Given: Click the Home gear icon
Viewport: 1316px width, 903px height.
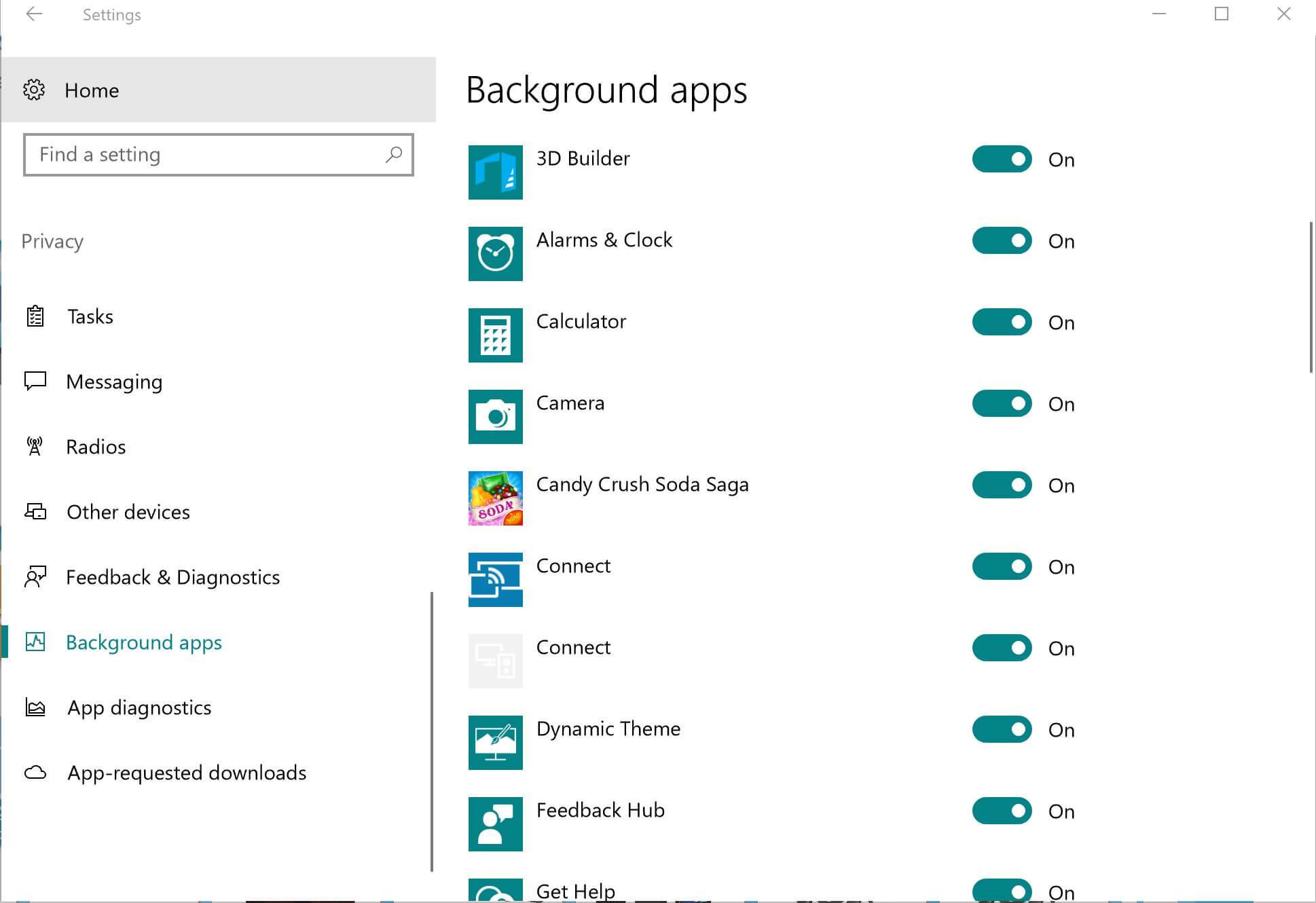Looking at the screenshot, I should click(x=35, y=90).
